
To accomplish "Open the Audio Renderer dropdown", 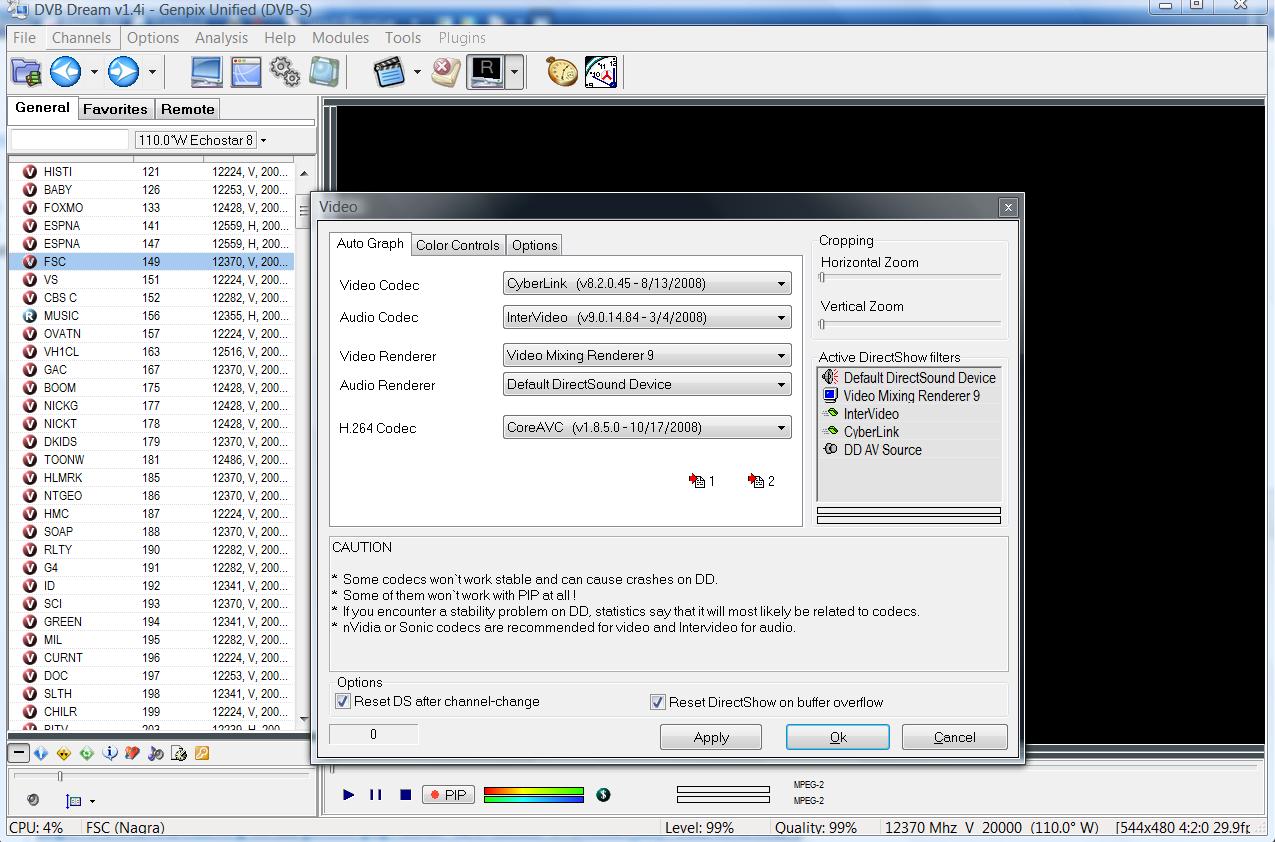I will point(647,385).
